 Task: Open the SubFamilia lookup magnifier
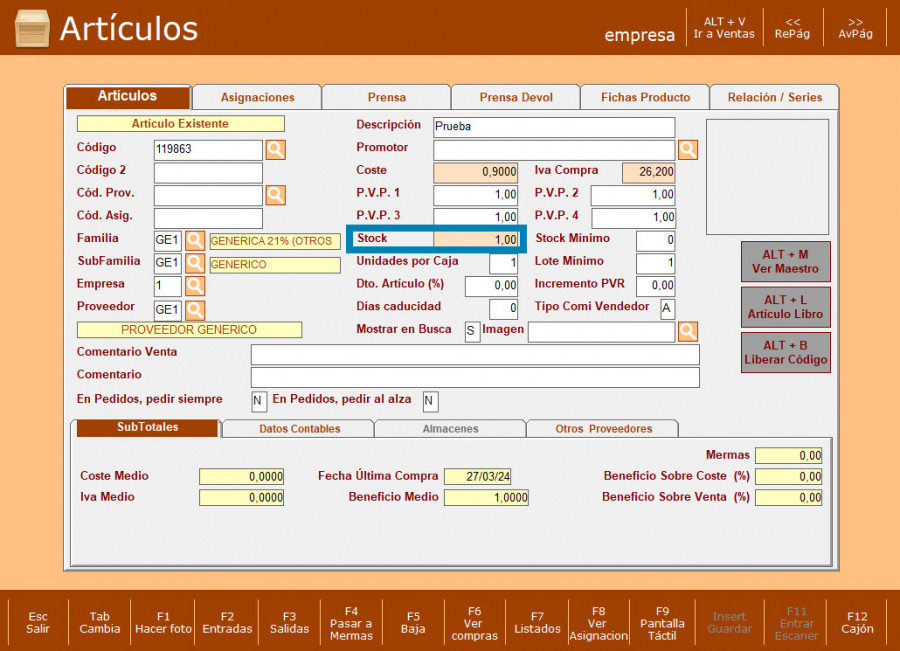coord(195,264)
